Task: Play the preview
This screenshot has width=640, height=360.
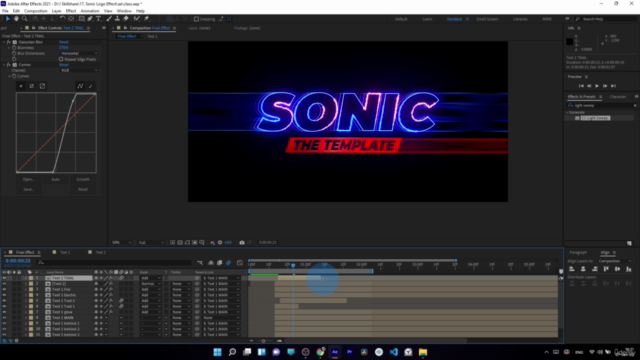Action: (x=597, y=86)
